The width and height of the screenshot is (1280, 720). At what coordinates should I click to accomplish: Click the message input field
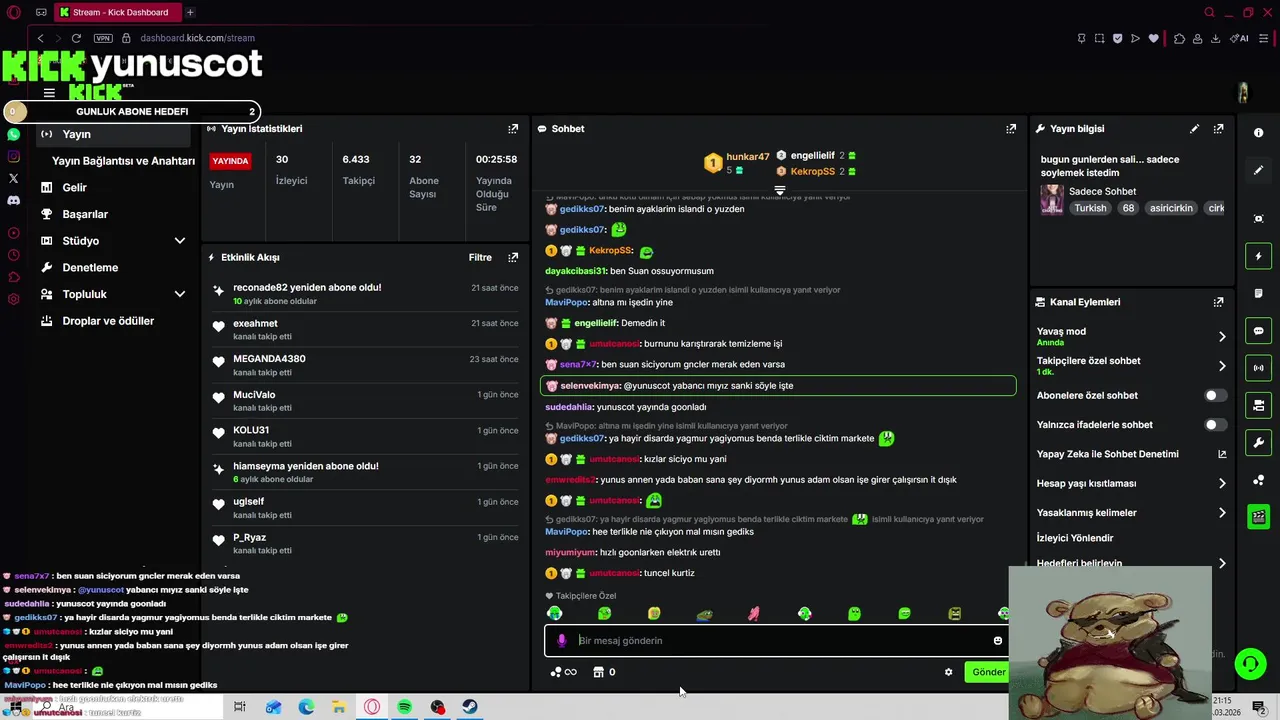point(780,641)
